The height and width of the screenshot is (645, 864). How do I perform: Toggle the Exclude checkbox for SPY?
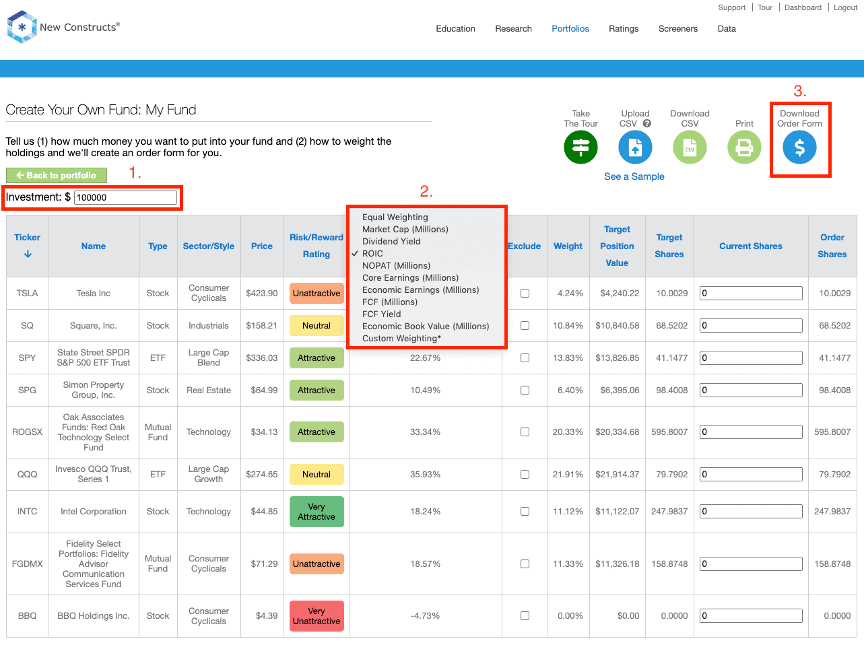pos(525,357)
